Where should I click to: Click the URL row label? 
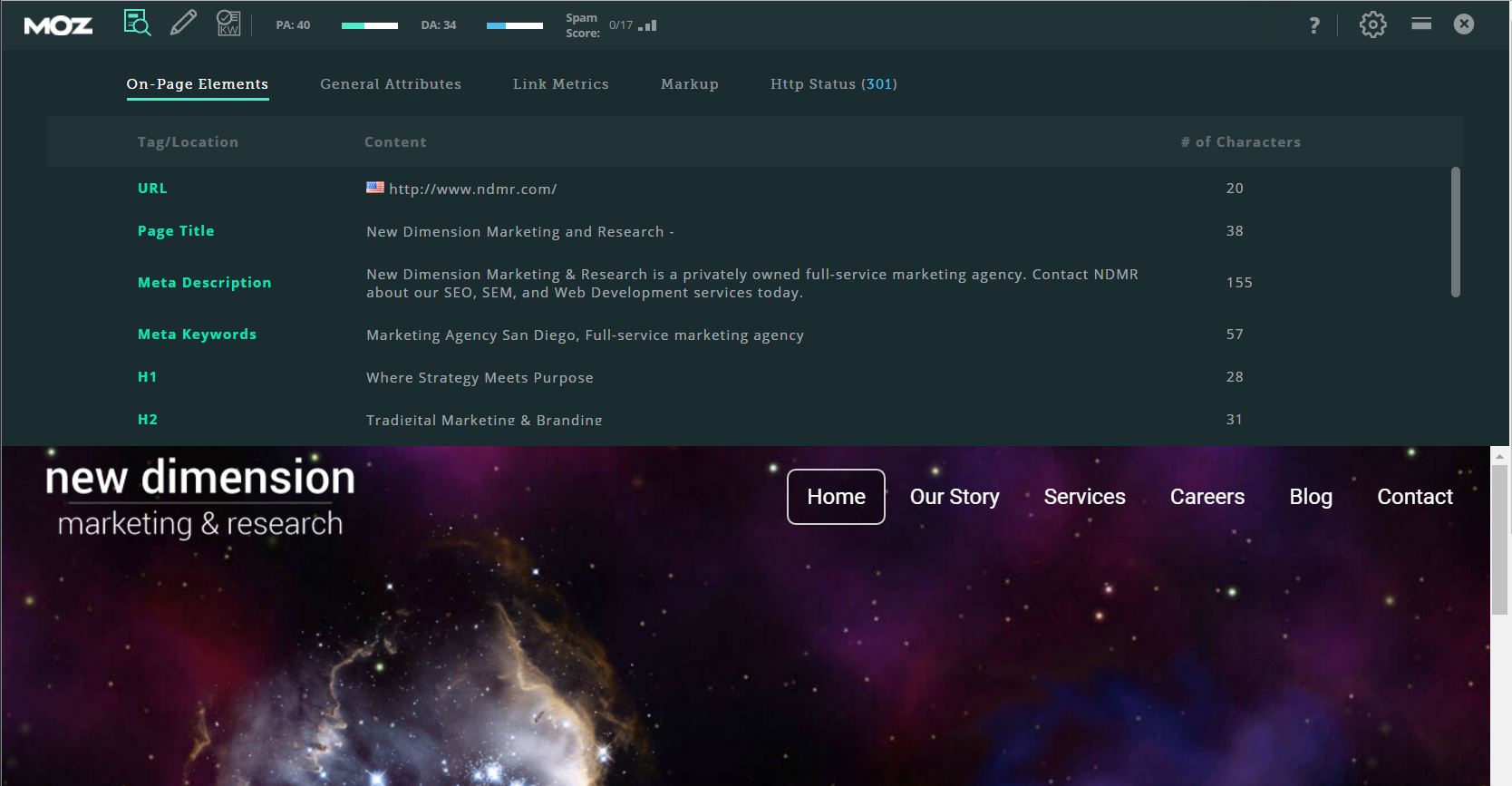click(x=152, y=189)
